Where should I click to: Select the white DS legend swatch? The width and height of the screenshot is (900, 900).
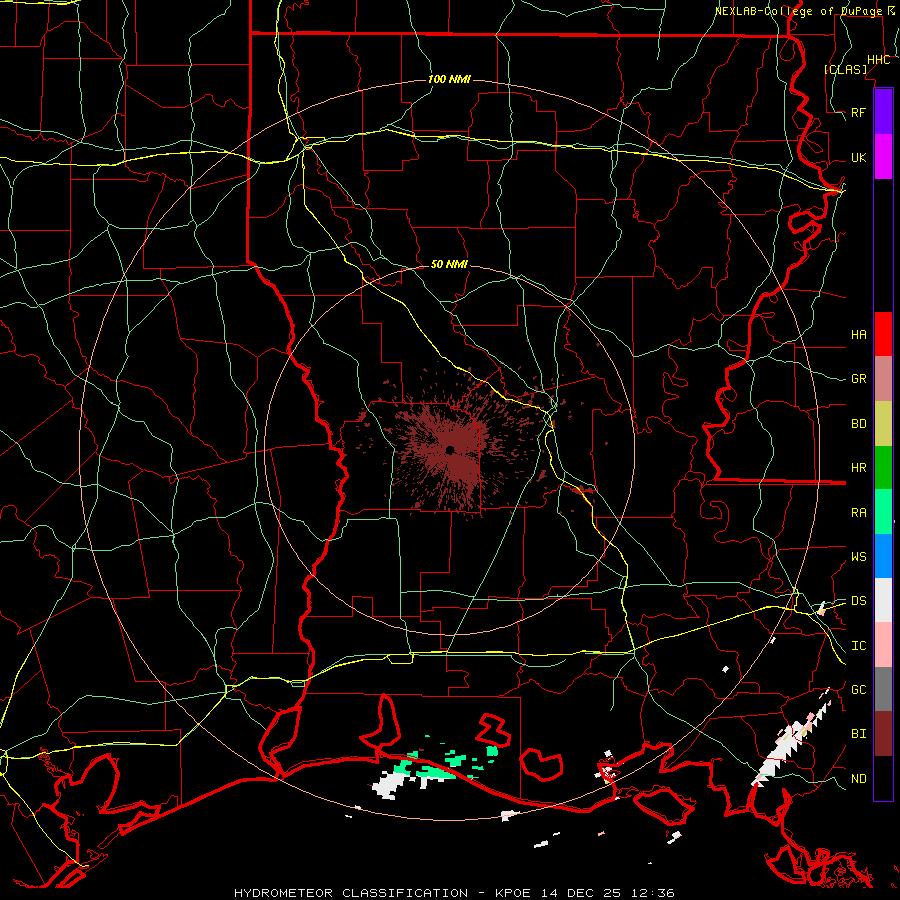point(883,600)
